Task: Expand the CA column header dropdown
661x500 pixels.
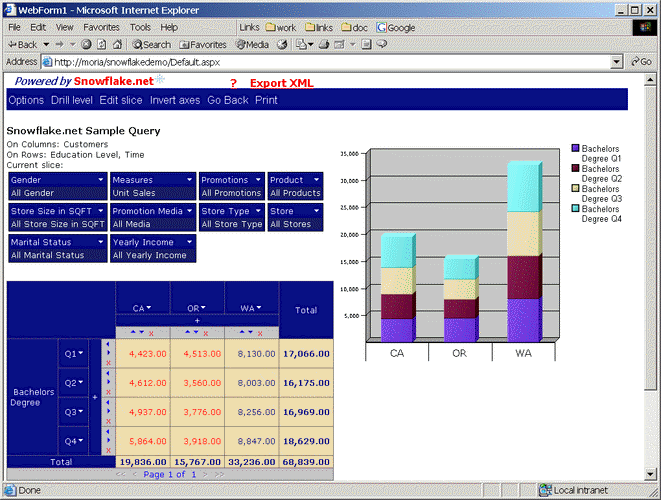Action: 149,308
